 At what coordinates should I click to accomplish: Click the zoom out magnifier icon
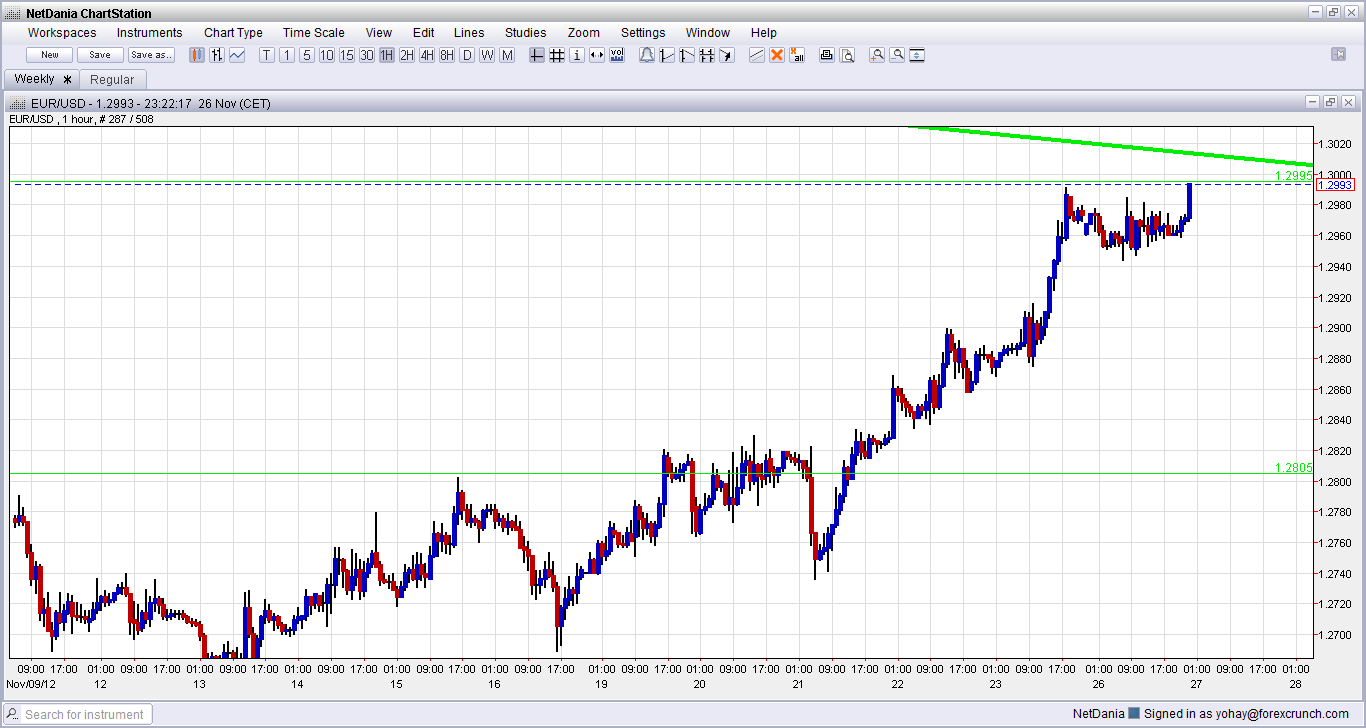pyautogui.click(x=897, y=55)
